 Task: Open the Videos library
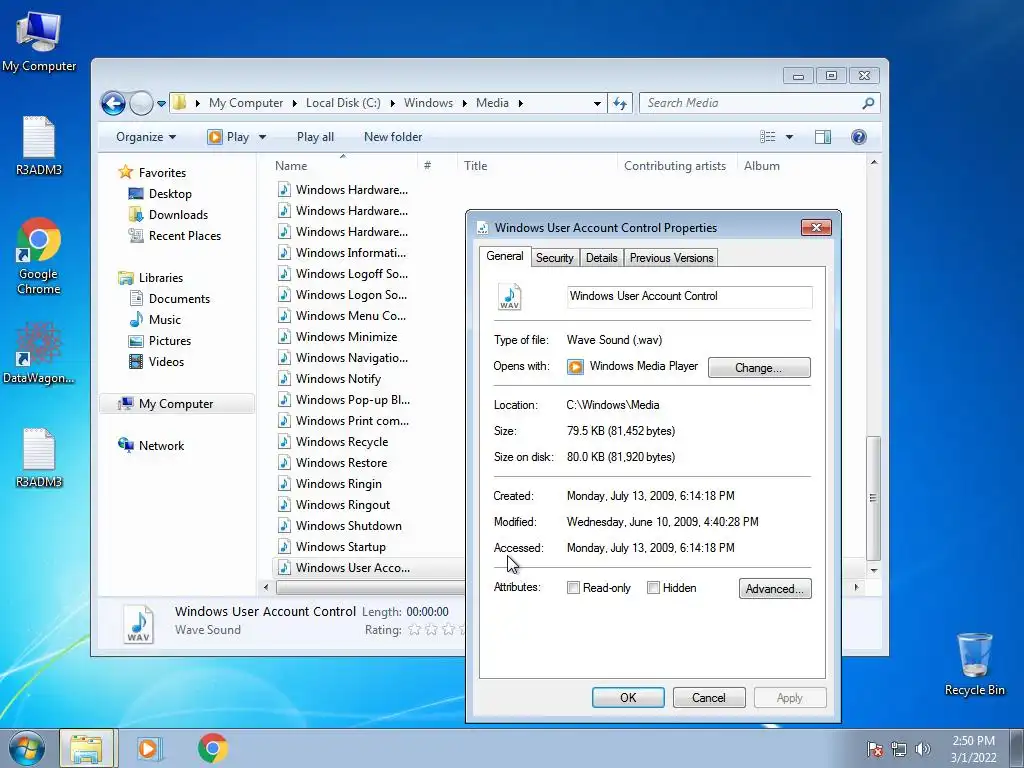point(166,362)
